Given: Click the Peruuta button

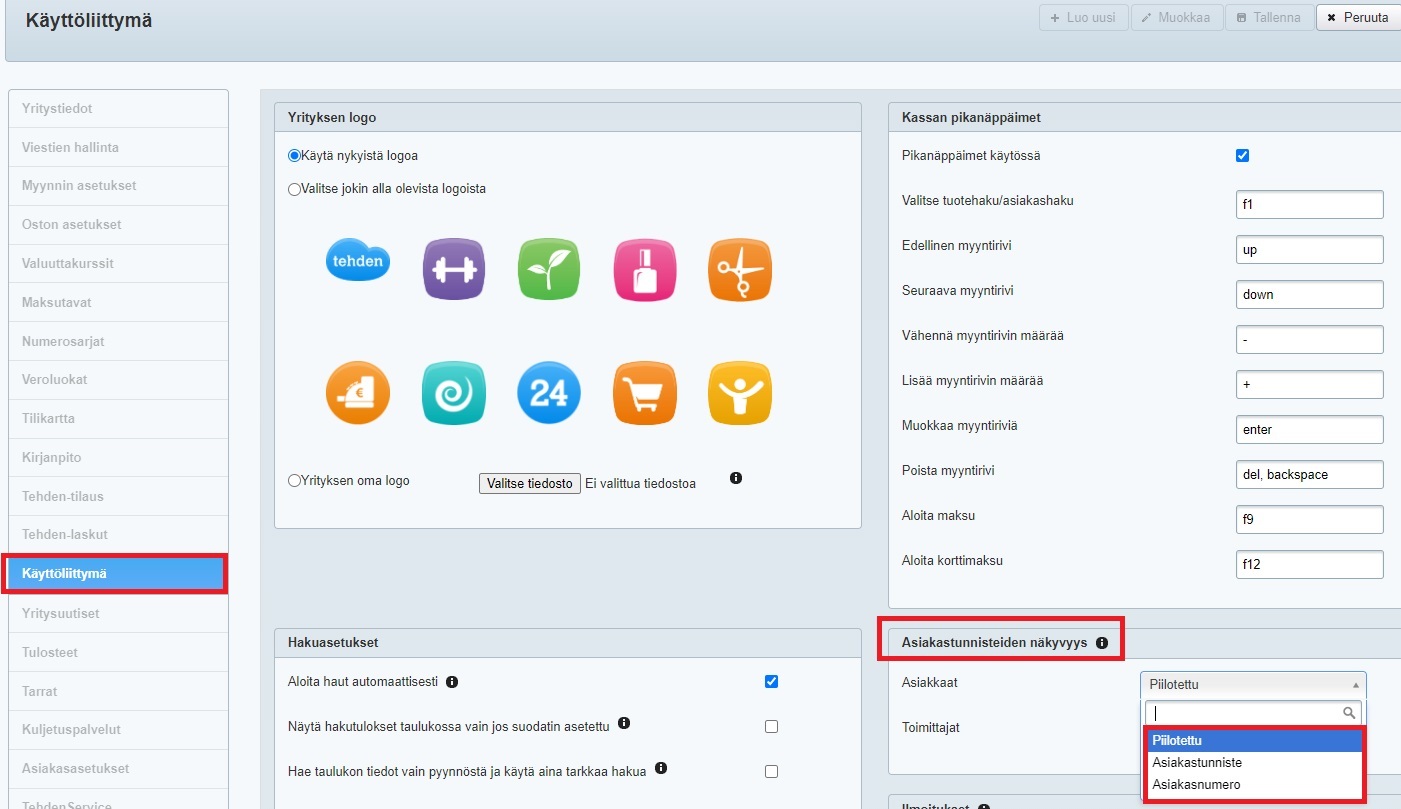Looking at the screenshot, I should [1358, 18].
